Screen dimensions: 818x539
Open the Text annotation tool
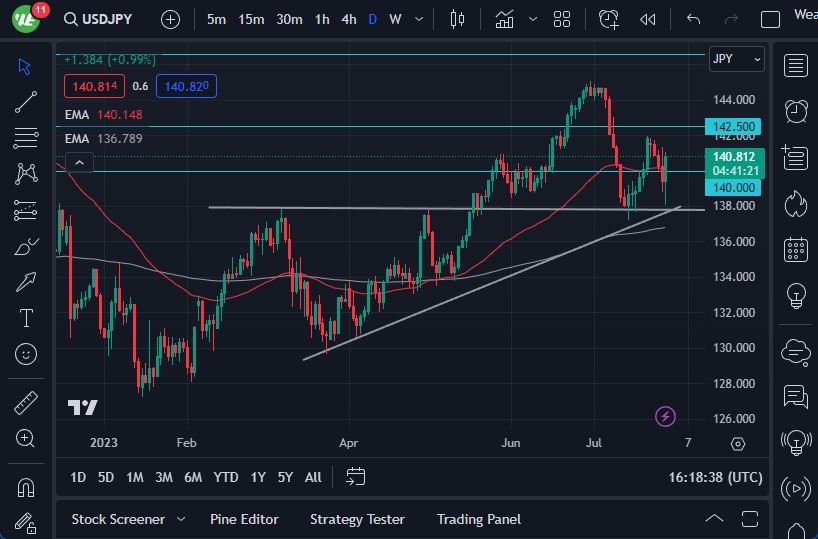pyautogui.click(x=26, y=318)
